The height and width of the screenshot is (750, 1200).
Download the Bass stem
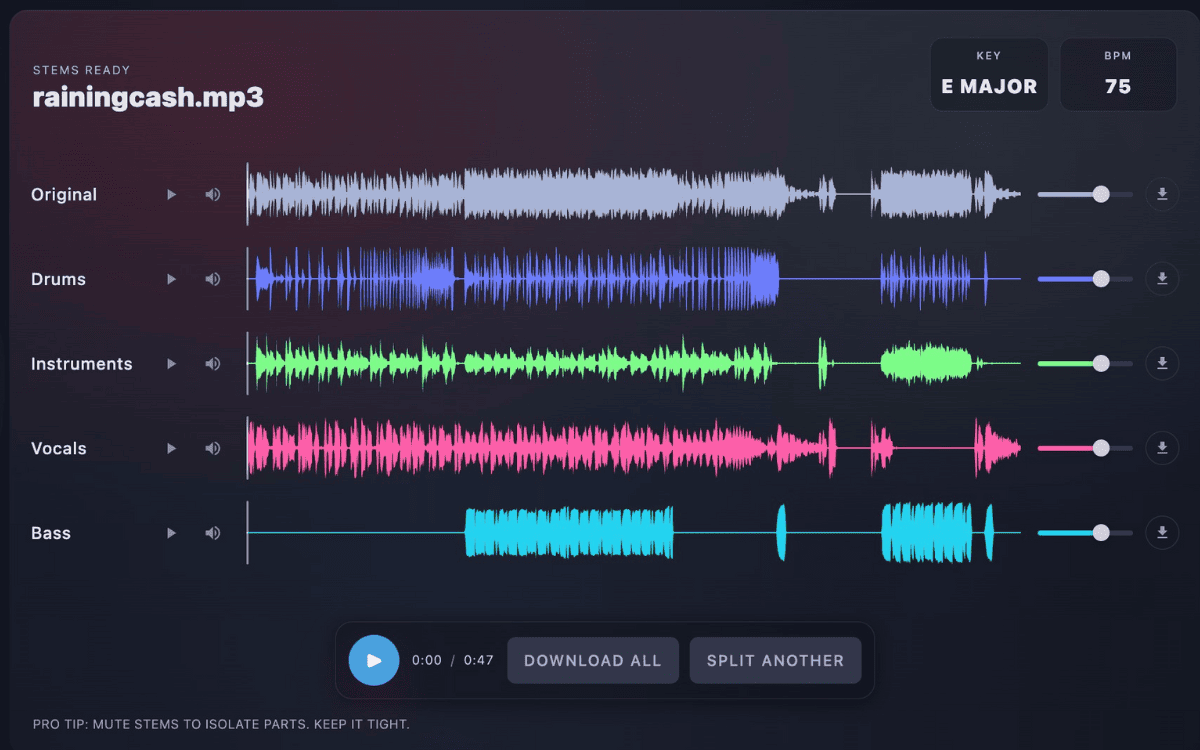[x=1162, y=533]
